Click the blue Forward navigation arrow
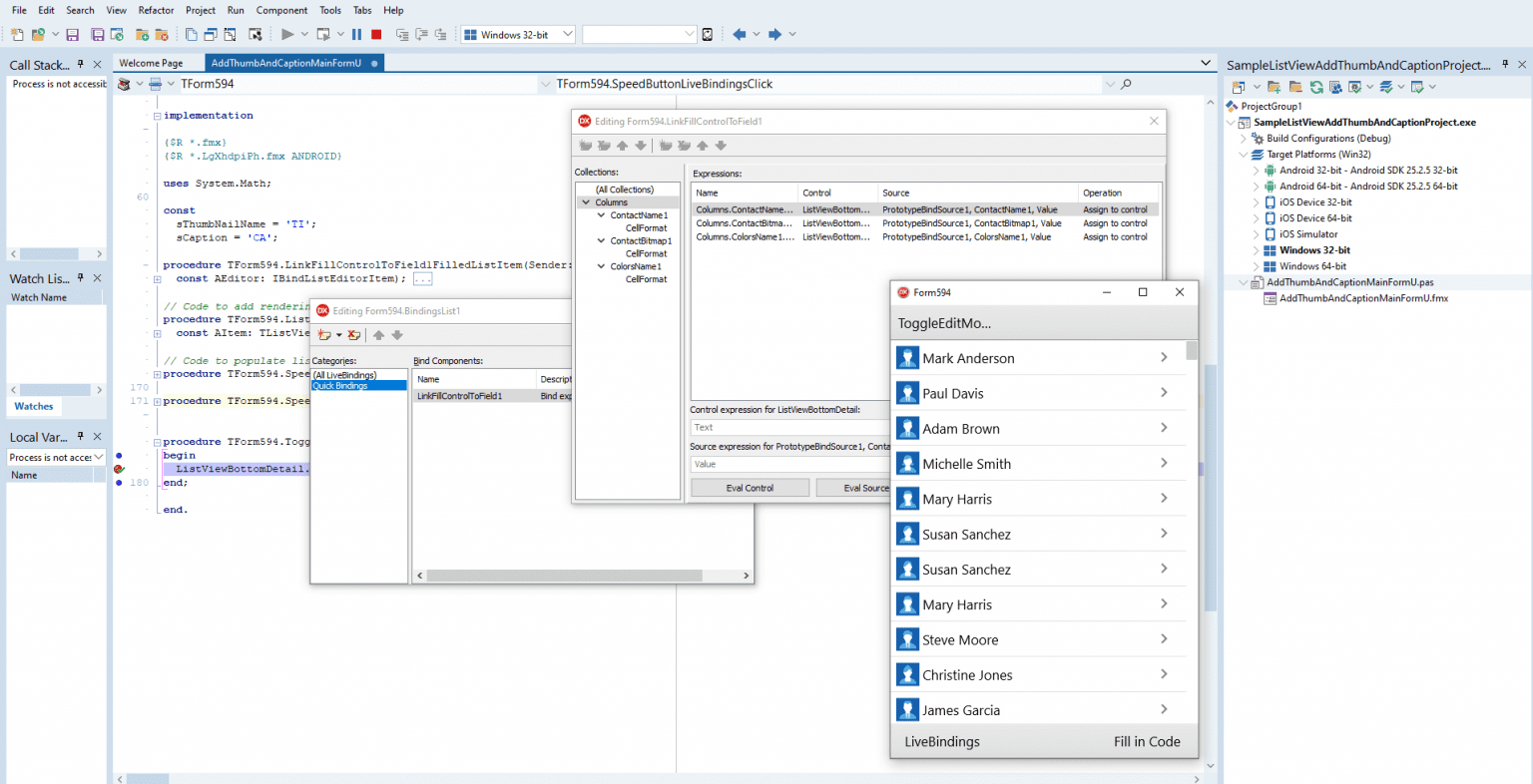This screenshot has height=784, width=1533. point(774,34)
